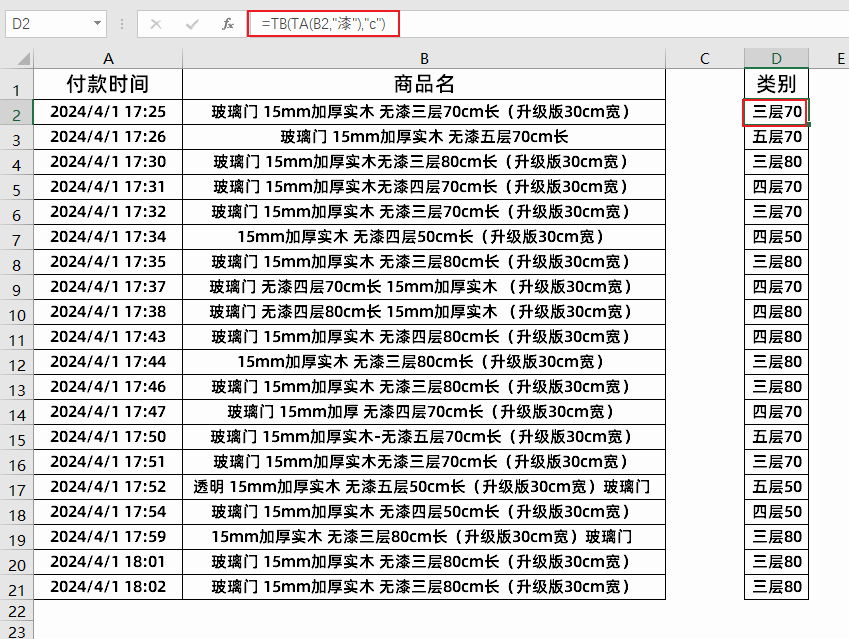Click the 付款时间 header cell
Viewport: 849px width, 639px height.
tap(108, 84)
